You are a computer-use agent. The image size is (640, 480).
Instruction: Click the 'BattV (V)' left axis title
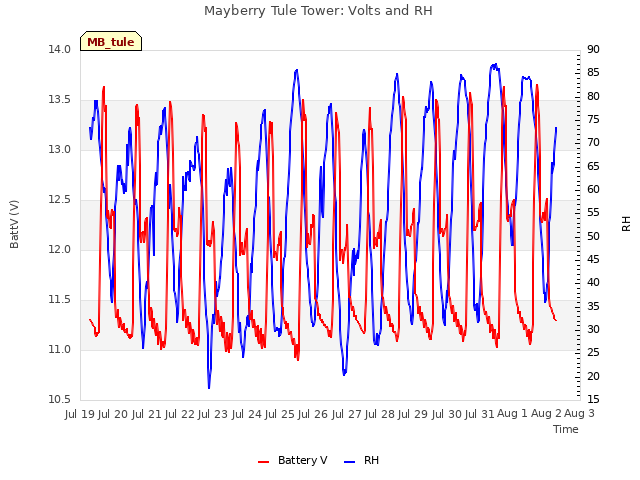(14, 224)
